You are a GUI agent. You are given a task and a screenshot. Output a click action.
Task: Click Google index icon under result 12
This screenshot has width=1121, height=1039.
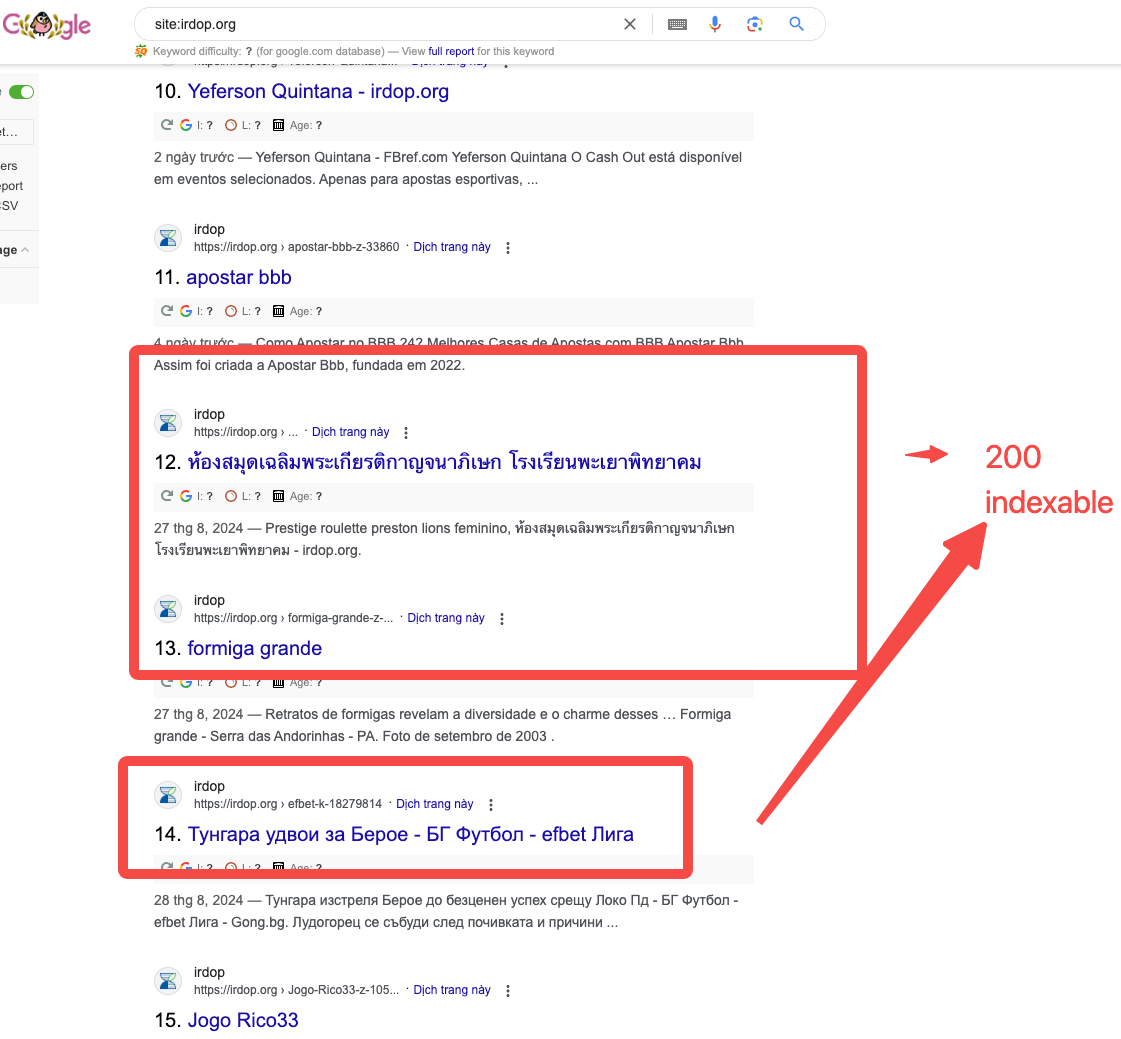pyautogui.click(x=186, y=496)
